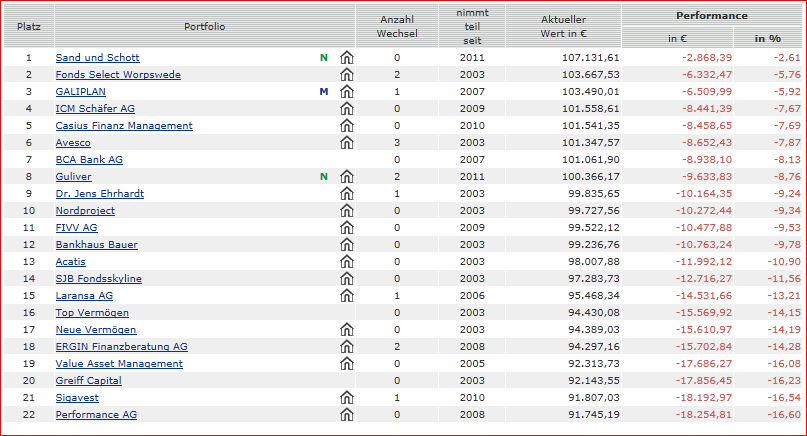
Task: Click the house icon for GALIPLAN
Action: coord(347,92)
